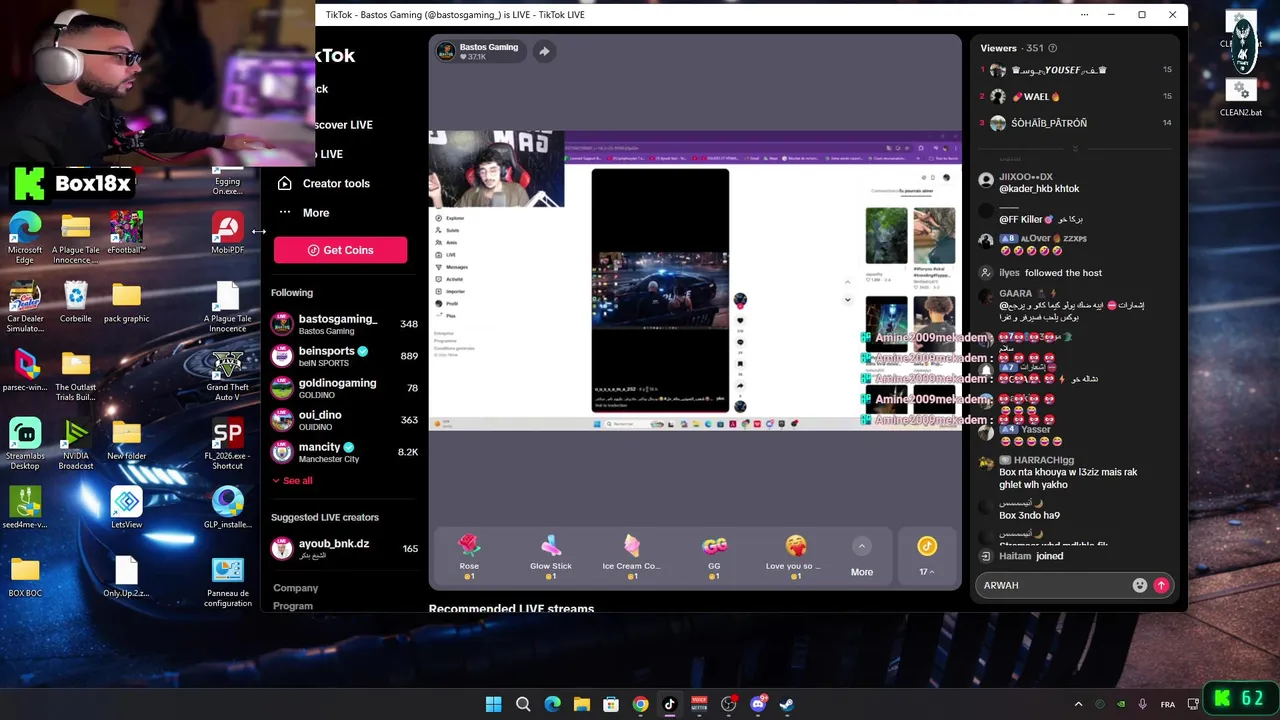Open Discord from the taskbar
Screen dimensions: 1280x720
coord(758,704)
